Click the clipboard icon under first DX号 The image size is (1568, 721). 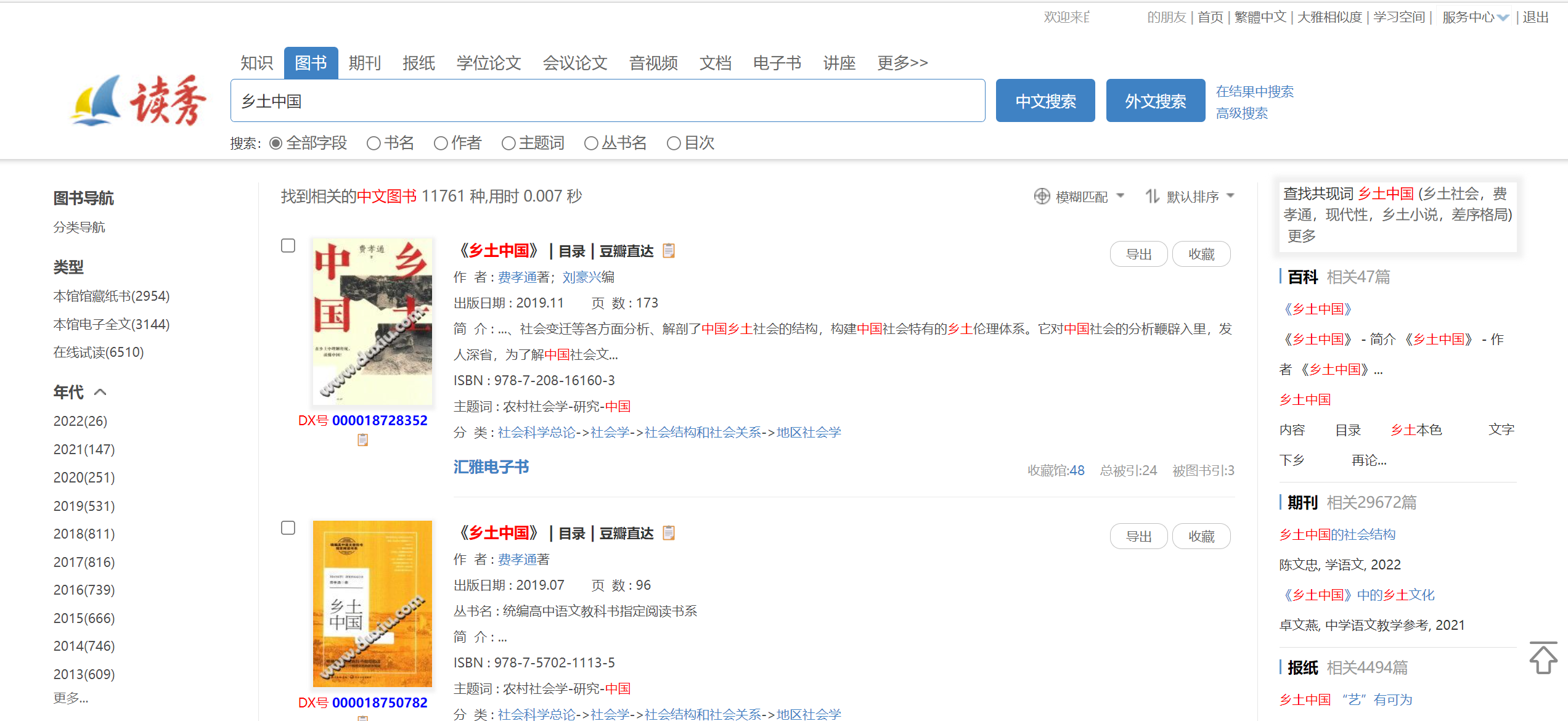(362, 440)
